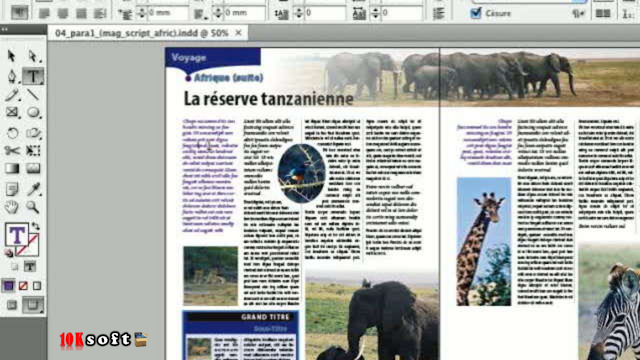Click the columns icon in control bar
Image resolution: width=640 pixels, height=360 pixels.
tap(603, 13)
